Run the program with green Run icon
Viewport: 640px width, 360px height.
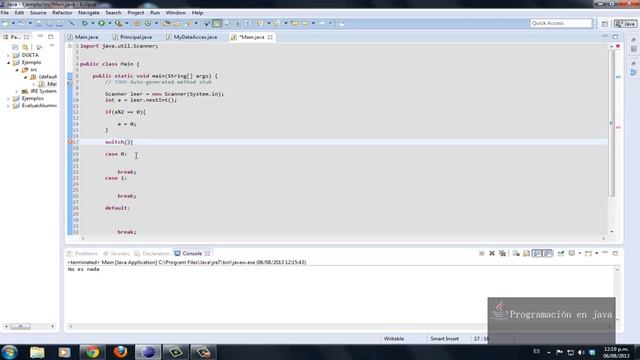[x=101, y=24]
